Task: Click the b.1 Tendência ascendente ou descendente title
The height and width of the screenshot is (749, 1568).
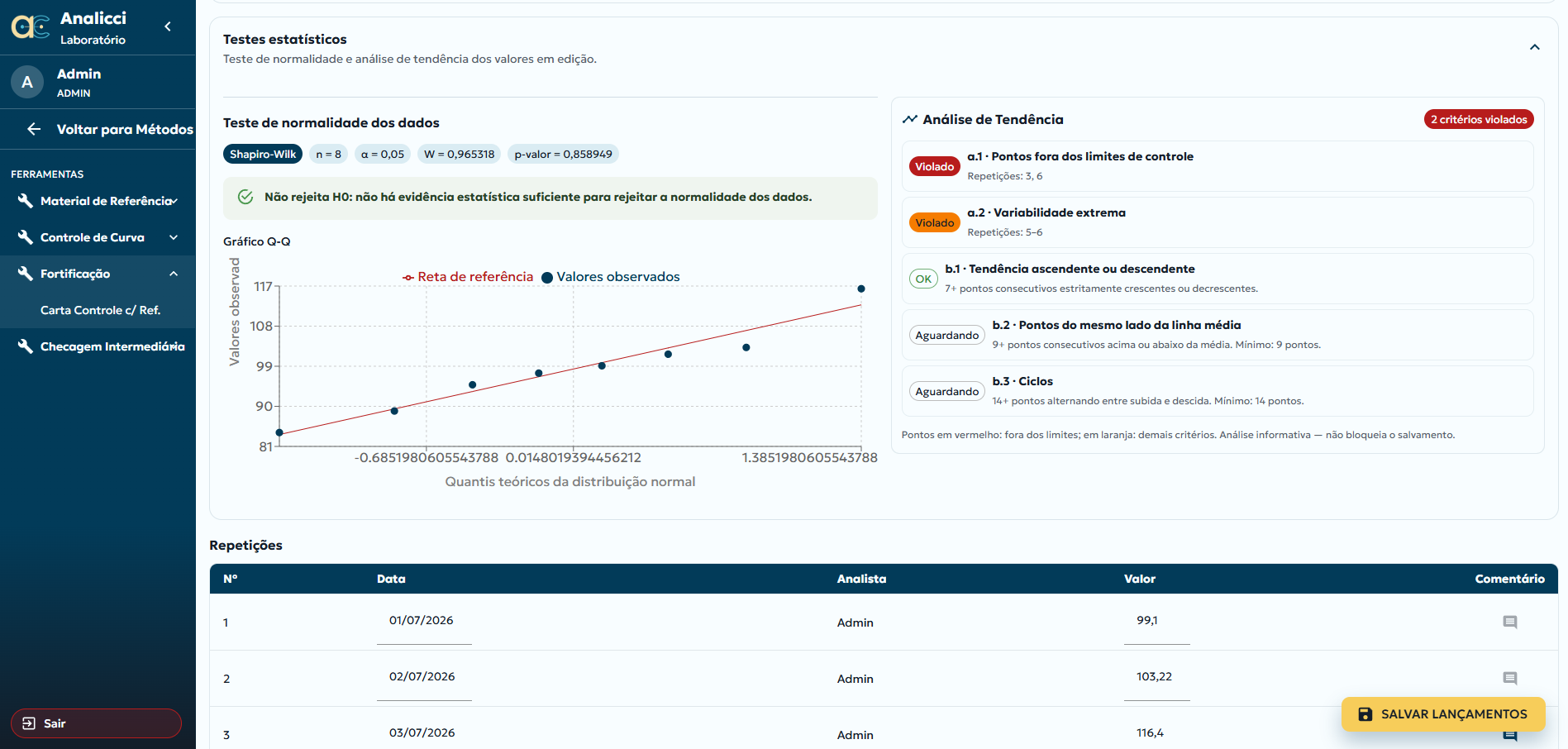Action: click(1070, 269)
